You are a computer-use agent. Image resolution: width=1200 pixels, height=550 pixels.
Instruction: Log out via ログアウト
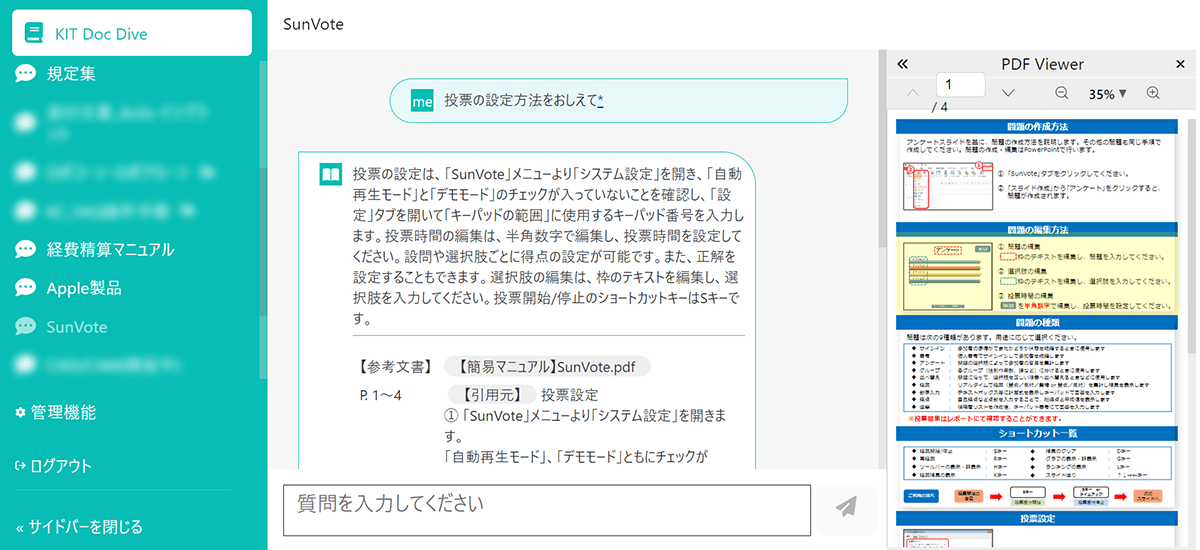[x=61, y=465]
